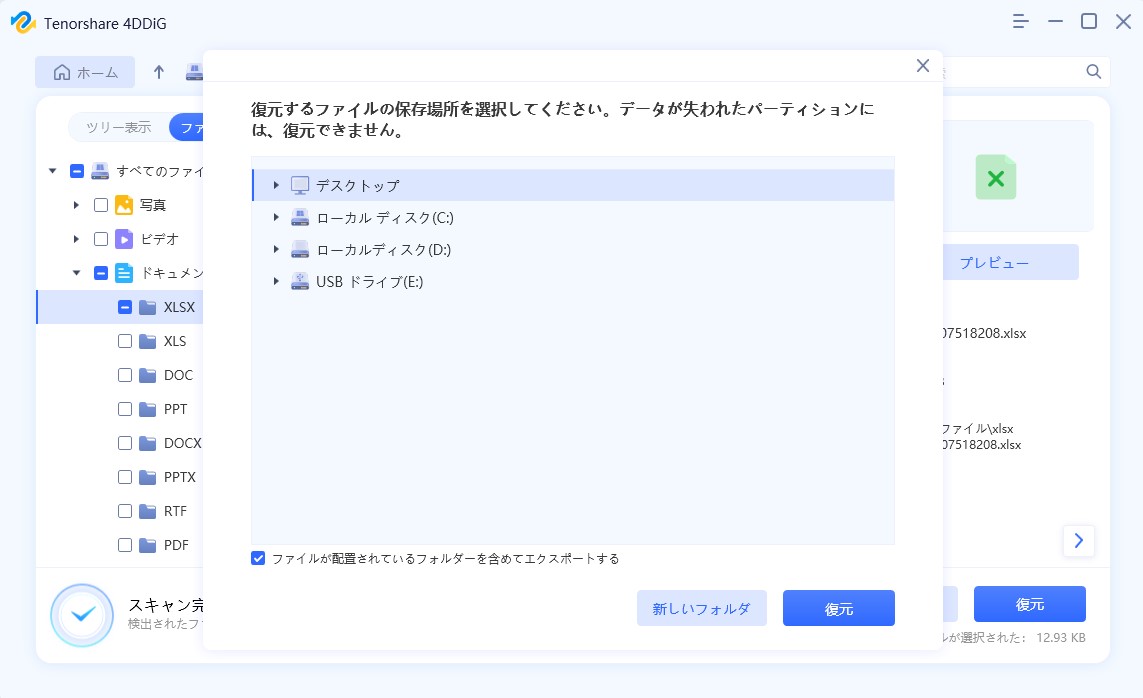Click the green Excel file preview icon
The width and height of the screenshot is (1143, 698).
point(996,177)
